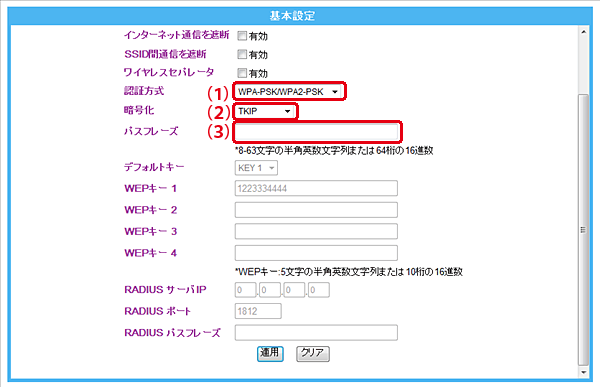Click the パスフレーズ input field
600x387 pixels.
click(x=316, y=132)
